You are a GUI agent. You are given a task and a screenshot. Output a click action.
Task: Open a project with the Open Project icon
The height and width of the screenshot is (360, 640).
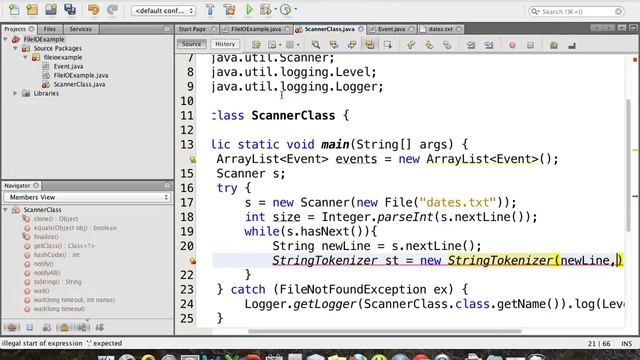[51, 9]
